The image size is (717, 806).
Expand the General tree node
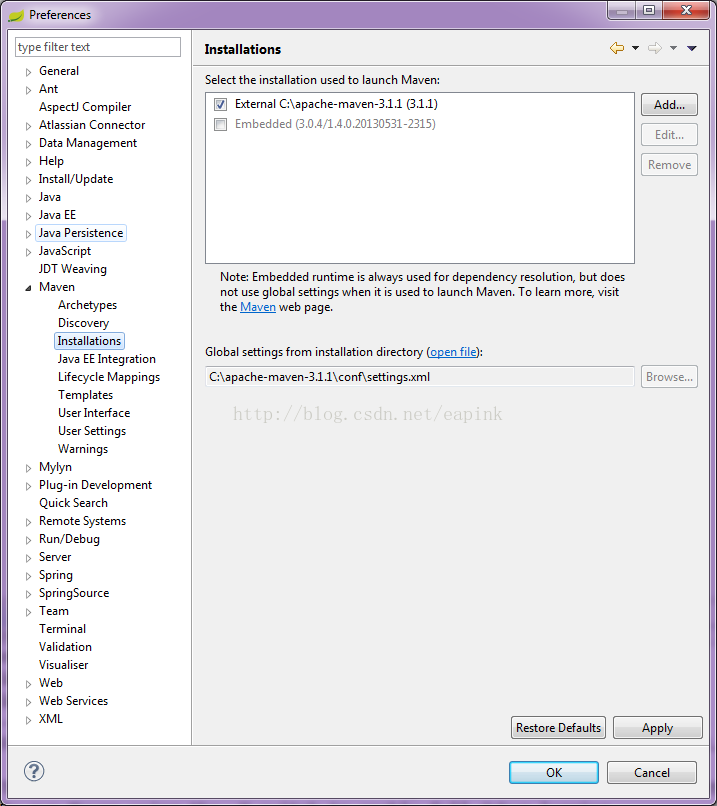click(29, 72)
